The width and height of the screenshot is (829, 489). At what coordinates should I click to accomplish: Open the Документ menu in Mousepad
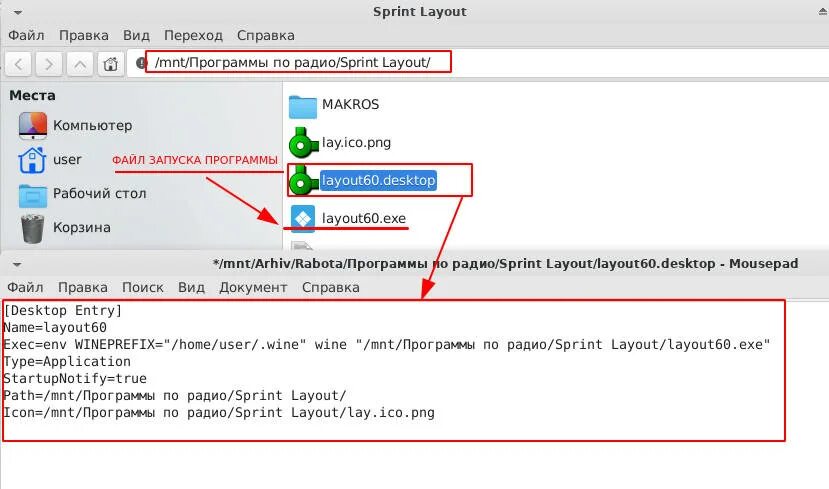coord(253,287)
